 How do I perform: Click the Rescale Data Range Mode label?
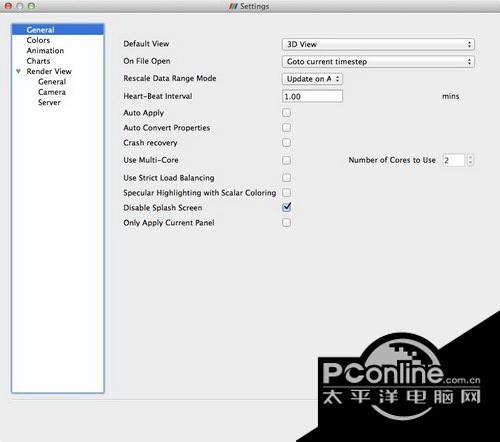click(x=170, y=78)
